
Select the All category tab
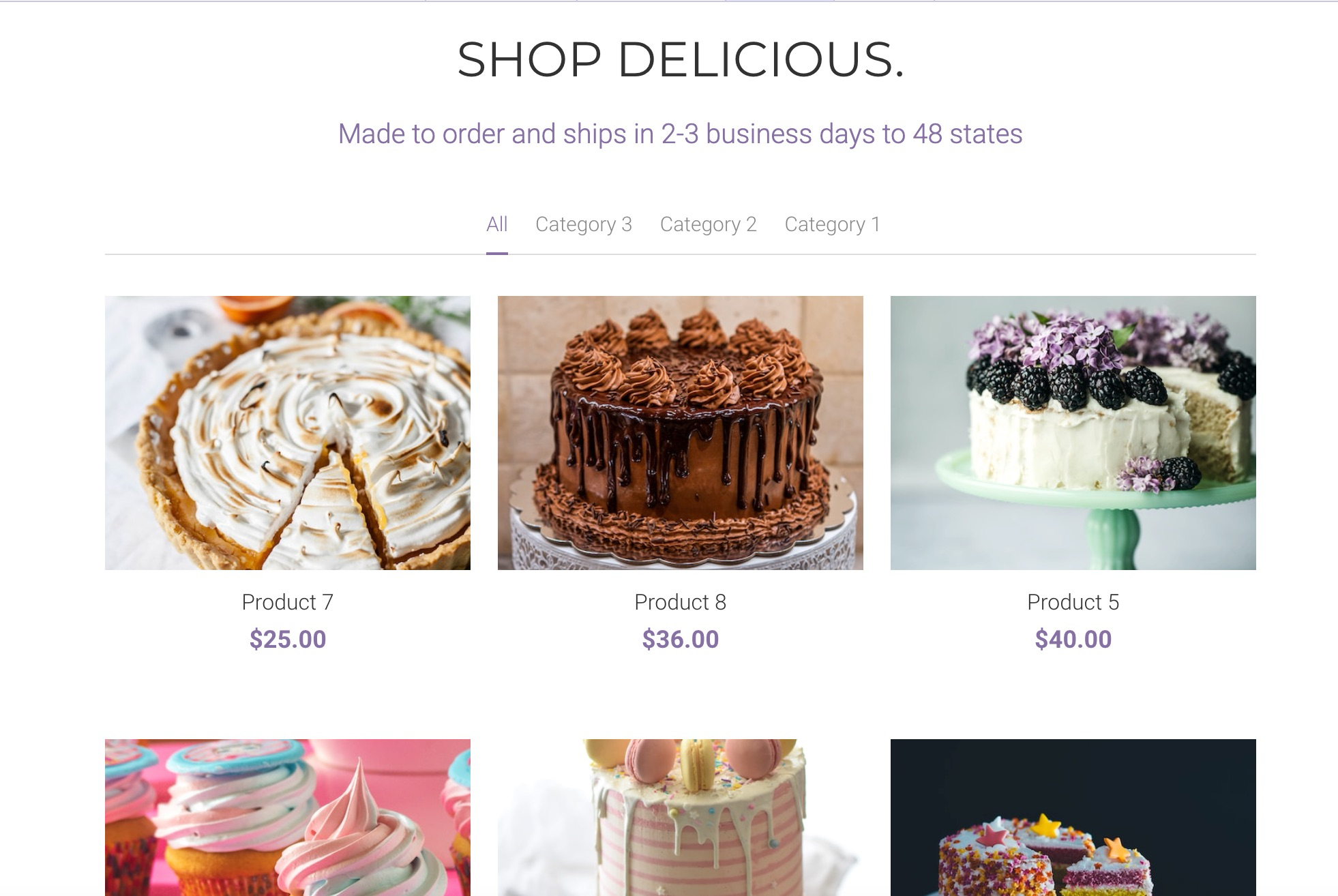pyautogui.click(x=496, y=224)
